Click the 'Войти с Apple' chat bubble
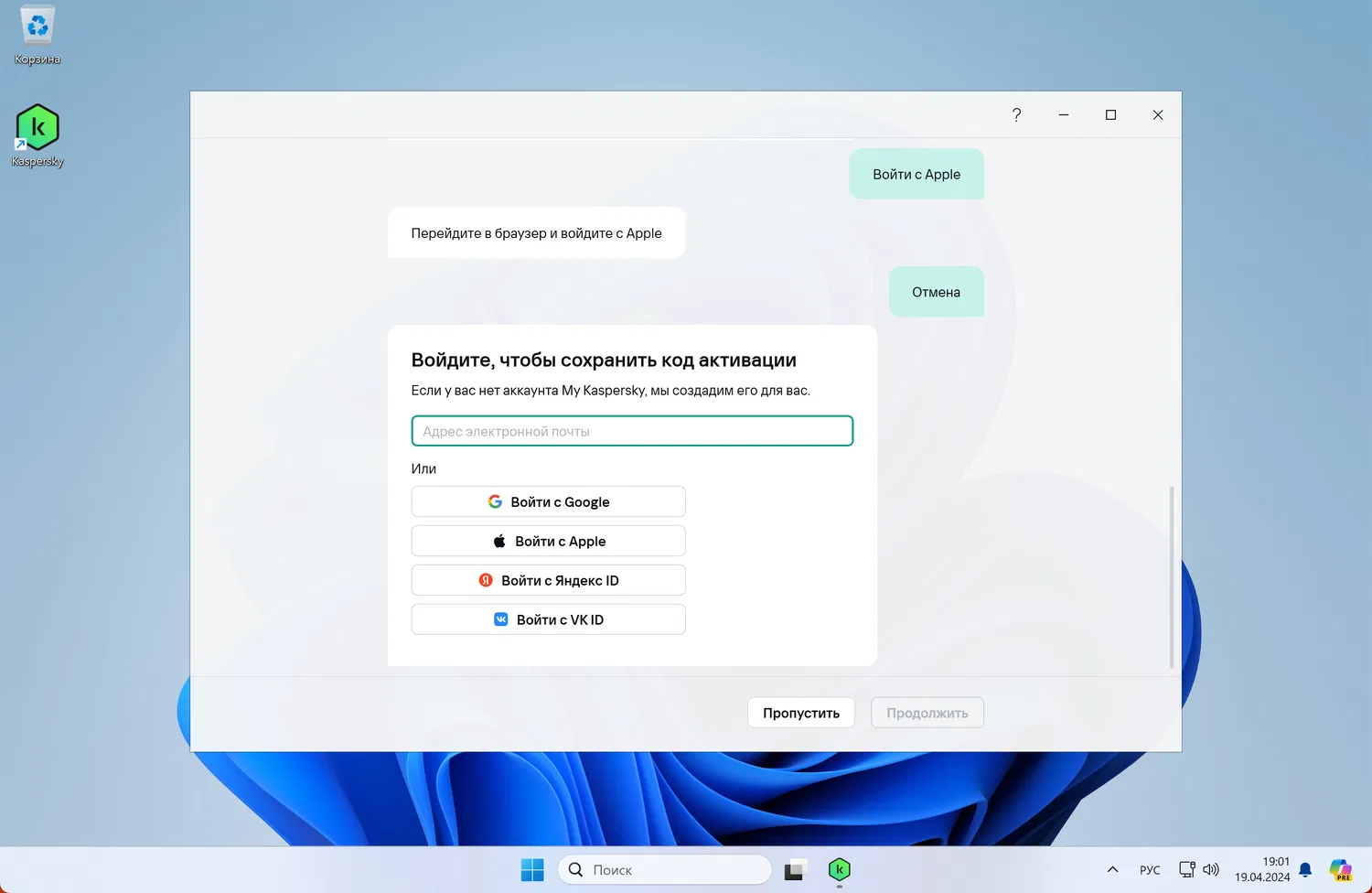1372x893 pixels. tap(916, 174)
